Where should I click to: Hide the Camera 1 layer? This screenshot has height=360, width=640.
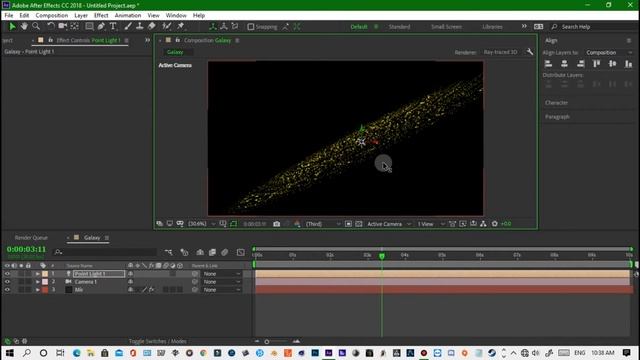click(x=7, y=282)
